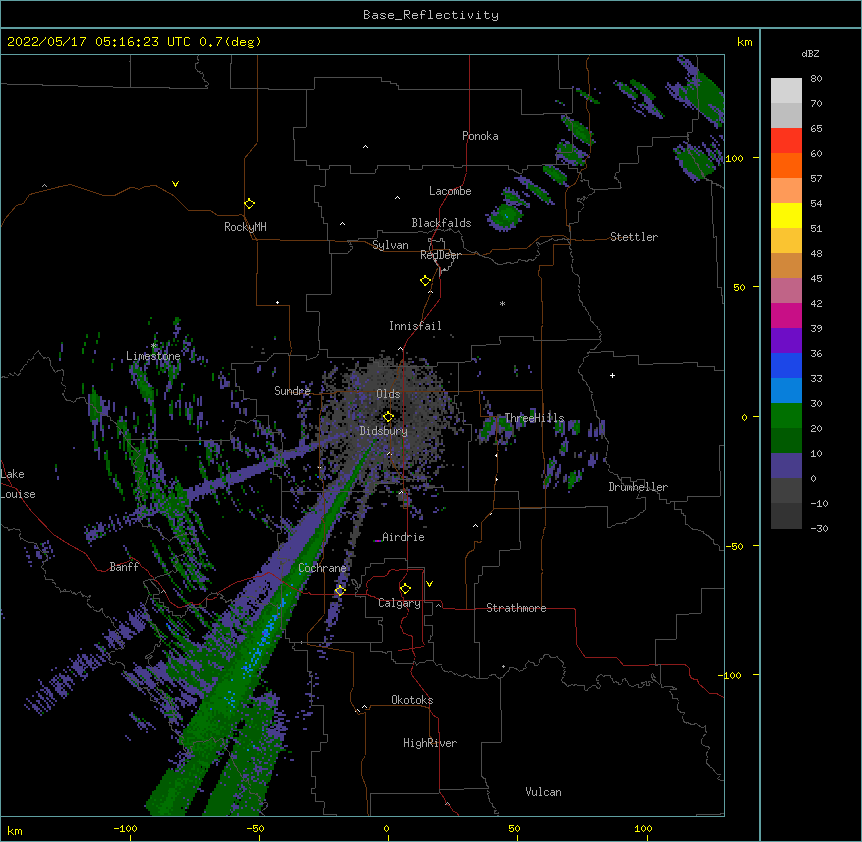Click the HighRiver label
The width and height of the screenshot is (862, 842).
tap(430, 743)
